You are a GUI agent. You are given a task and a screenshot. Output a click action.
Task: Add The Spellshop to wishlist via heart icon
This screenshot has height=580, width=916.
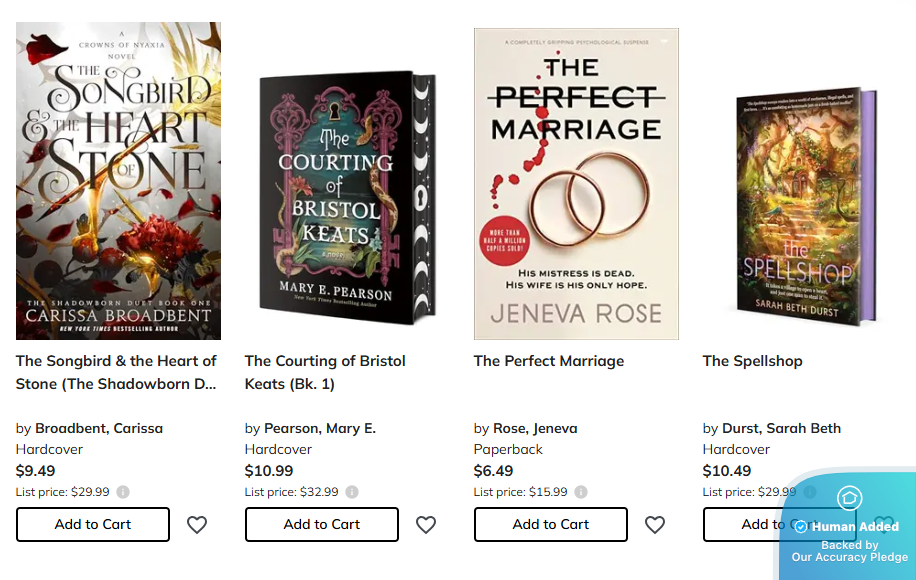coord(884,524)
